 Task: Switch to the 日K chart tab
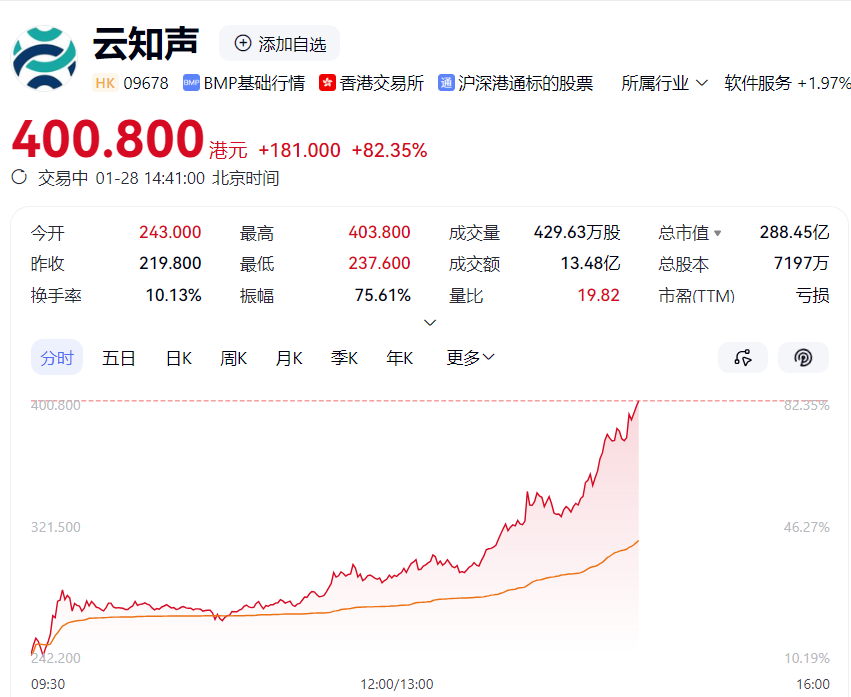(179, 358)
